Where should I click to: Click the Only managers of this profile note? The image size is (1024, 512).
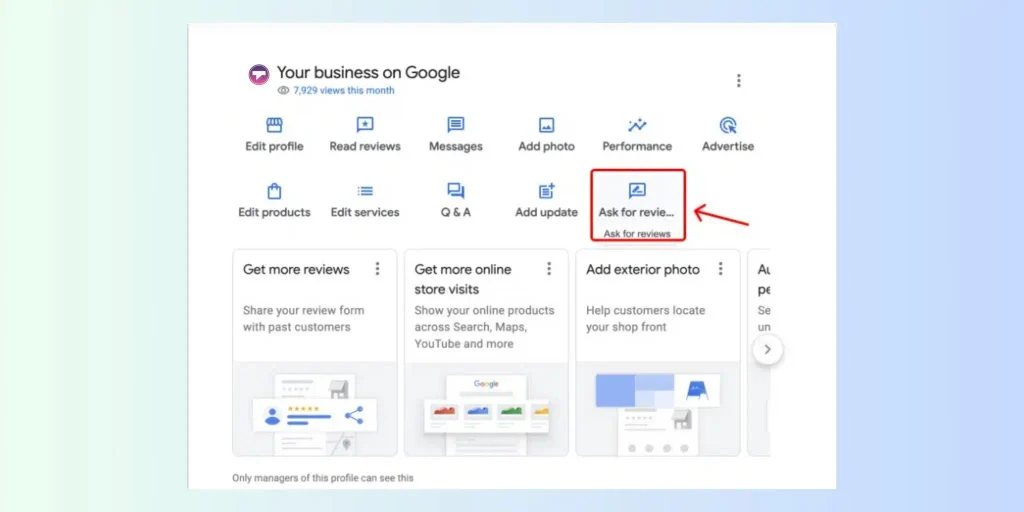323,478
